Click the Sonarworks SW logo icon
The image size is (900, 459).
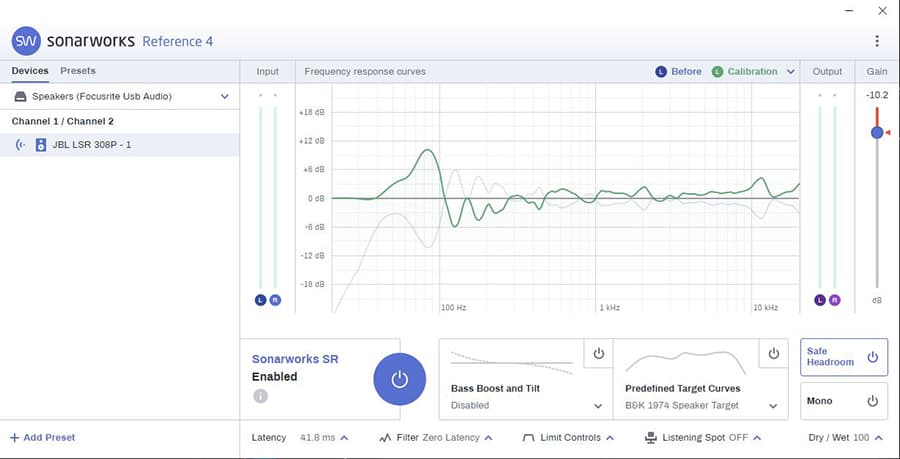26,41
